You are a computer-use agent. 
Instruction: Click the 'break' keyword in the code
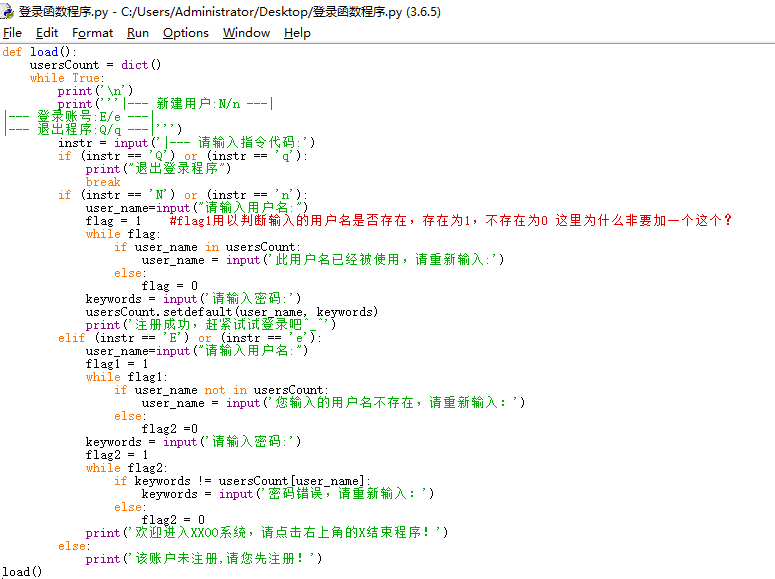103,182
